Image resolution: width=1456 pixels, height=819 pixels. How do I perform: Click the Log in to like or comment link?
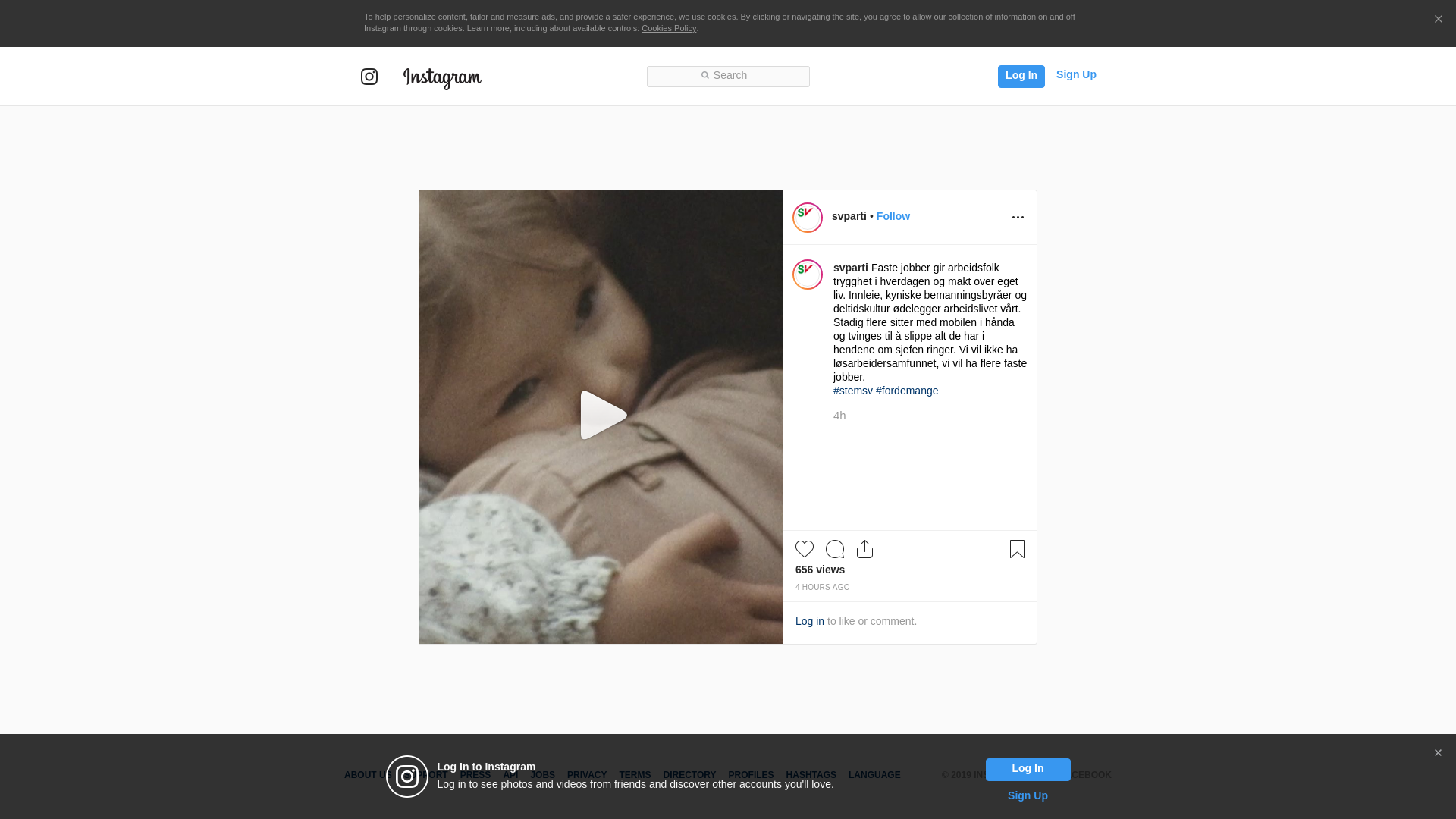point(809,621)
